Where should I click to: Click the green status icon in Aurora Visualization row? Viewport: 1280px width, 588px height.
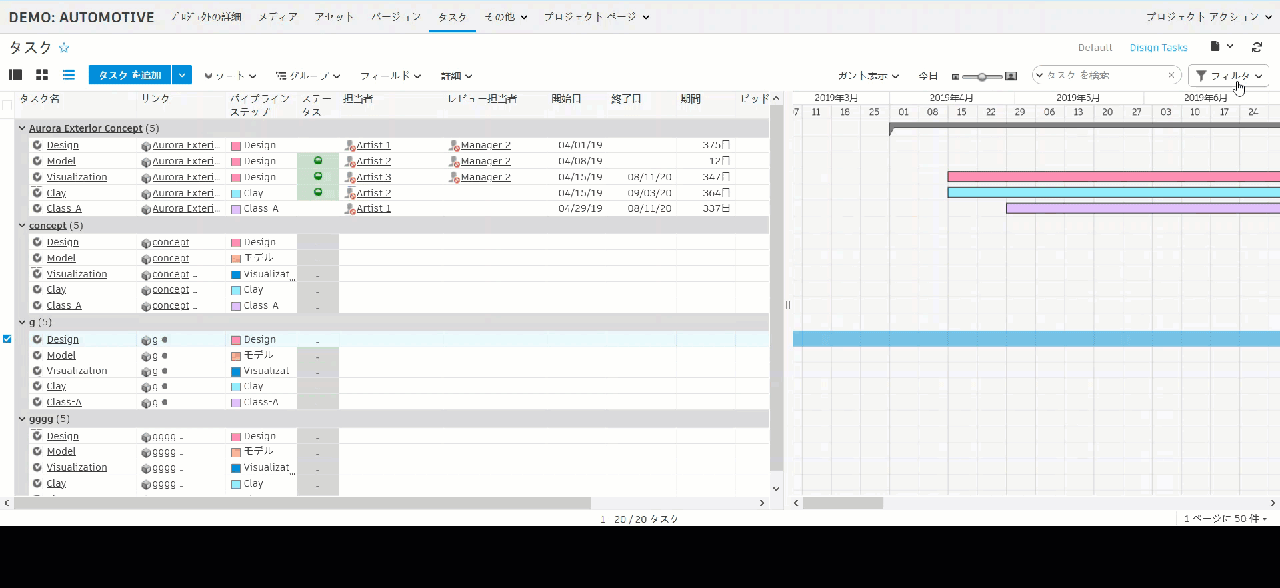click(318, 176)
